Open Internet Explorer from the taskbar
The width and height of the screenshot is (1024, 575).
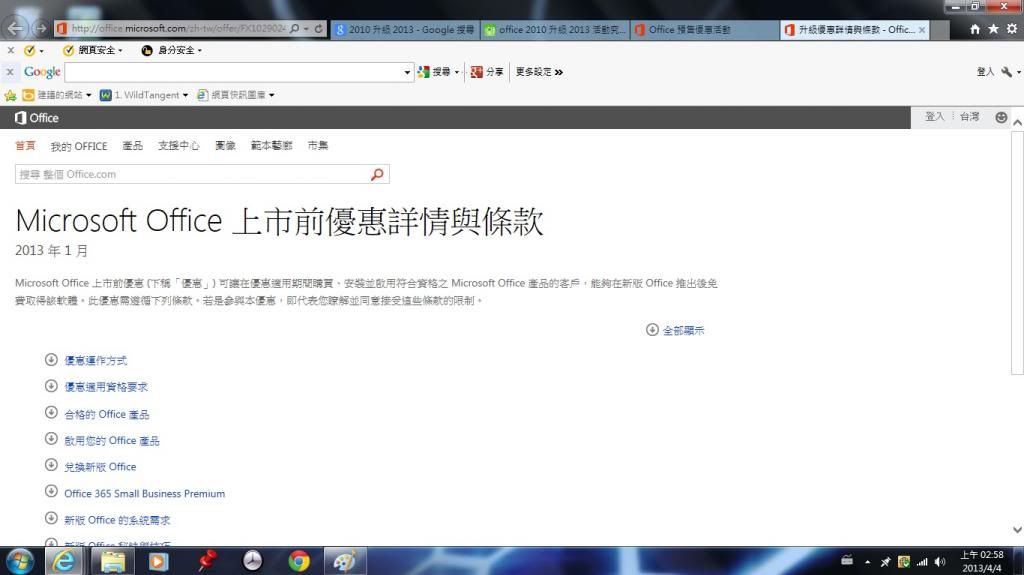click(63, 561)
